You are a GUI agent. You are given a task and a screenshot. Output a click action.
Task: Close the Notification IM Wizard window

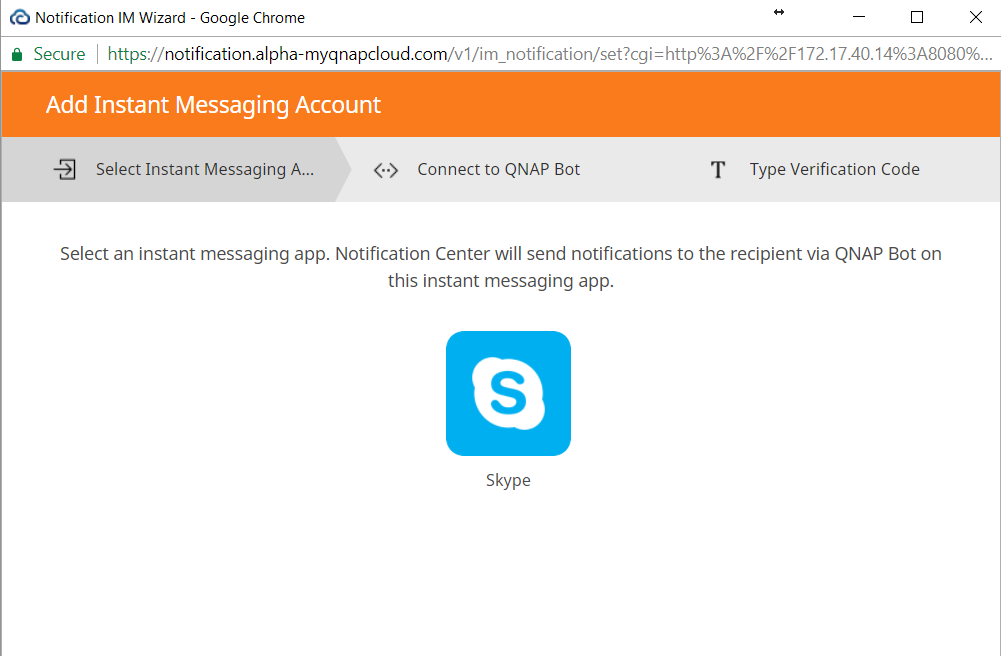(975, 17)
